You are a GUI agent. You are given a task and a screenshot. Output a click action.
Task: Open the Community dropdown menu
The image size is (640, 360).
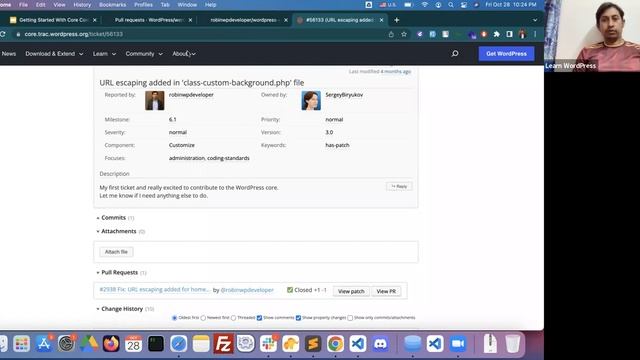coord(144,54)
